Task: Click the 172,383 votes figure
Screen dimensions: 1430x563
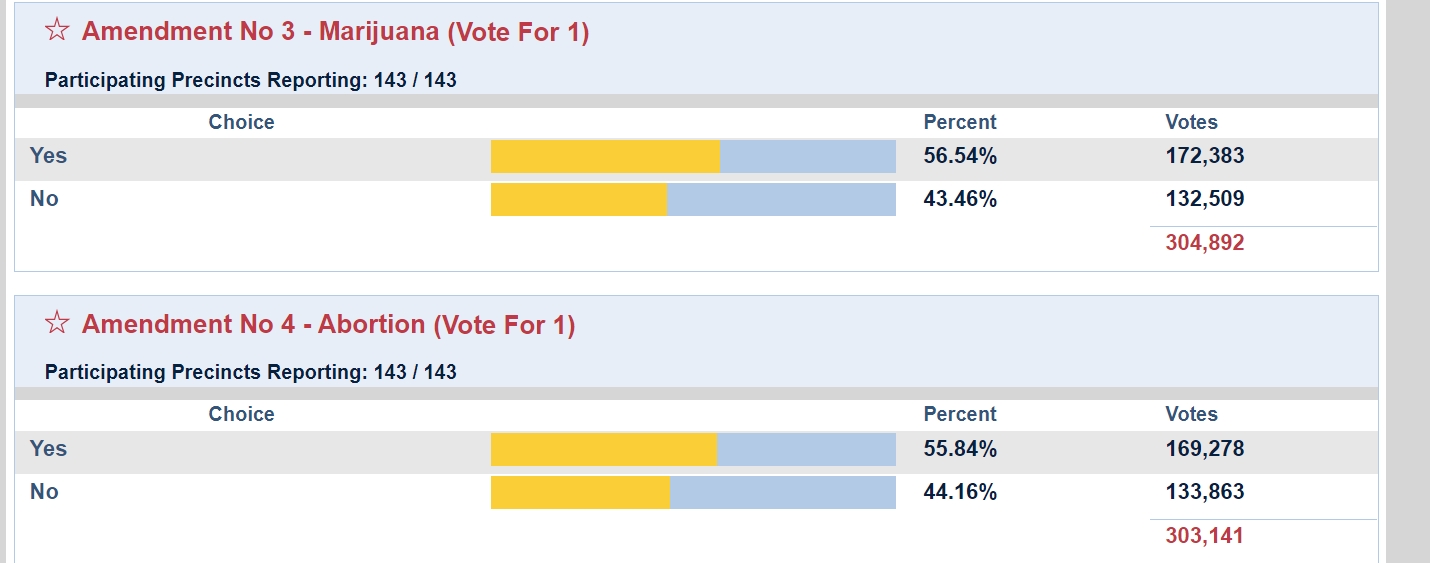Action: 1204,156
